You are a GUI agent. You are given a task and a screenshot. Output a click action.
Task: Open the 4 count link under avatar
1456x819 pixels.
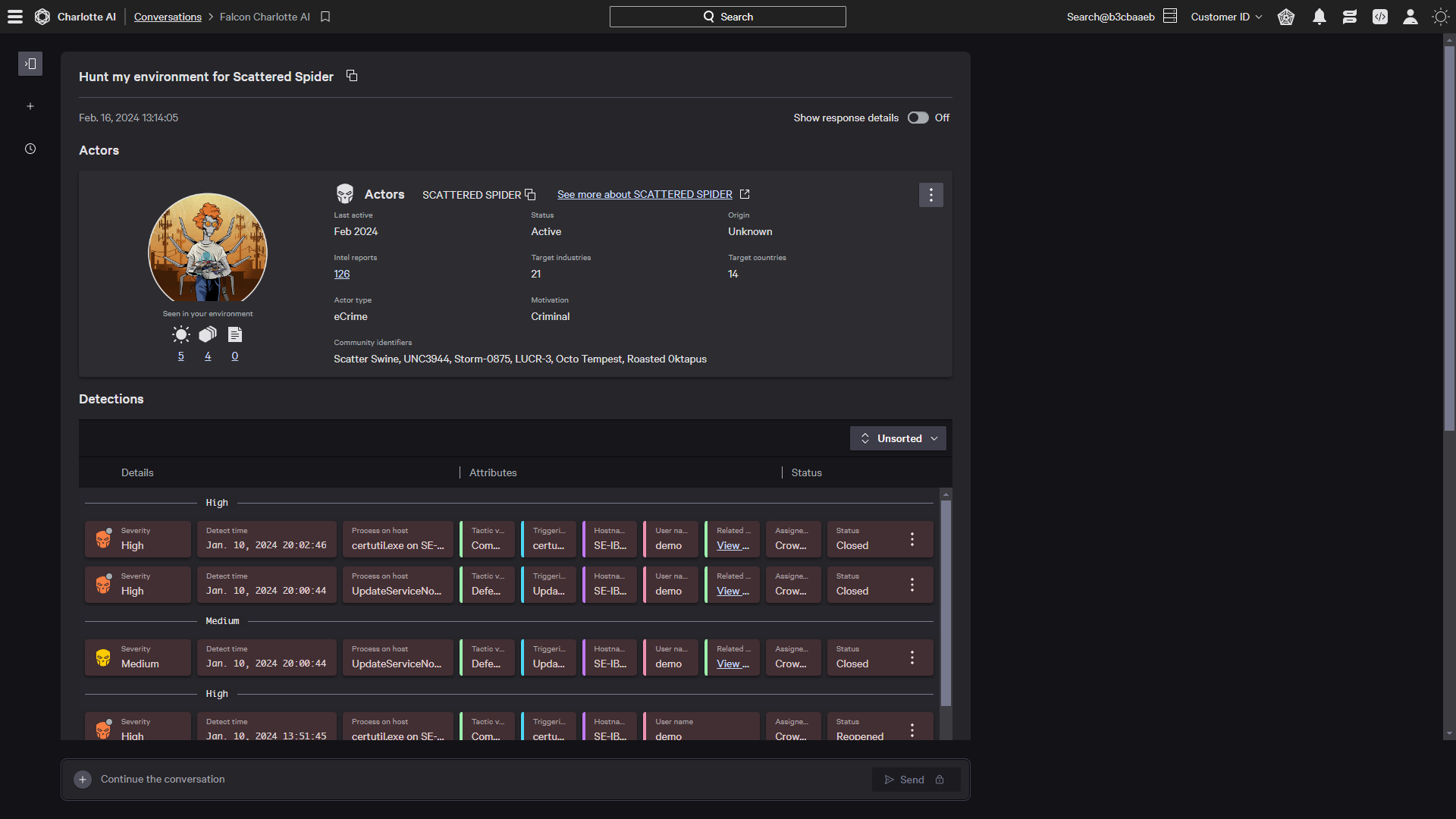click(x=208, y=356)
